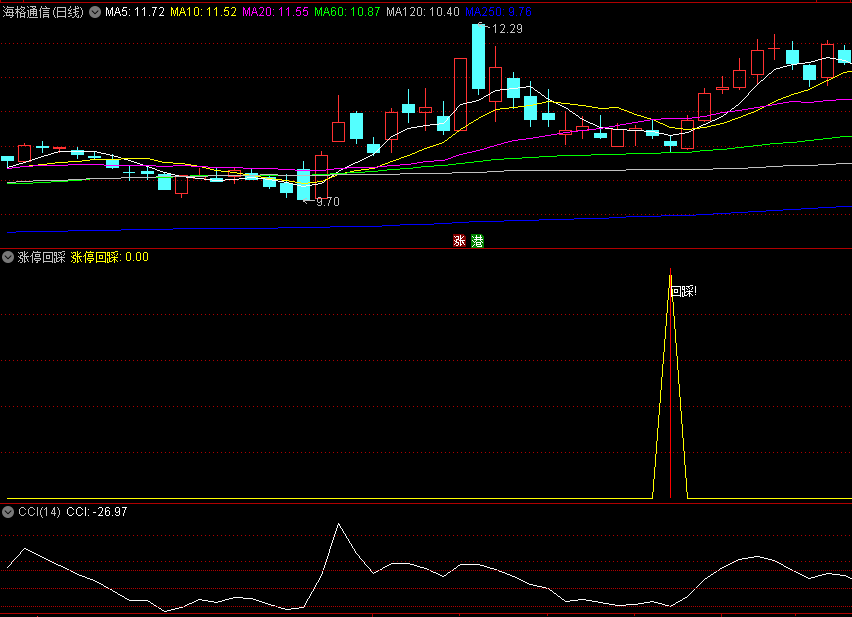Expand the 涨停回踩 indicator panel menu arrow

click(8, 257)
